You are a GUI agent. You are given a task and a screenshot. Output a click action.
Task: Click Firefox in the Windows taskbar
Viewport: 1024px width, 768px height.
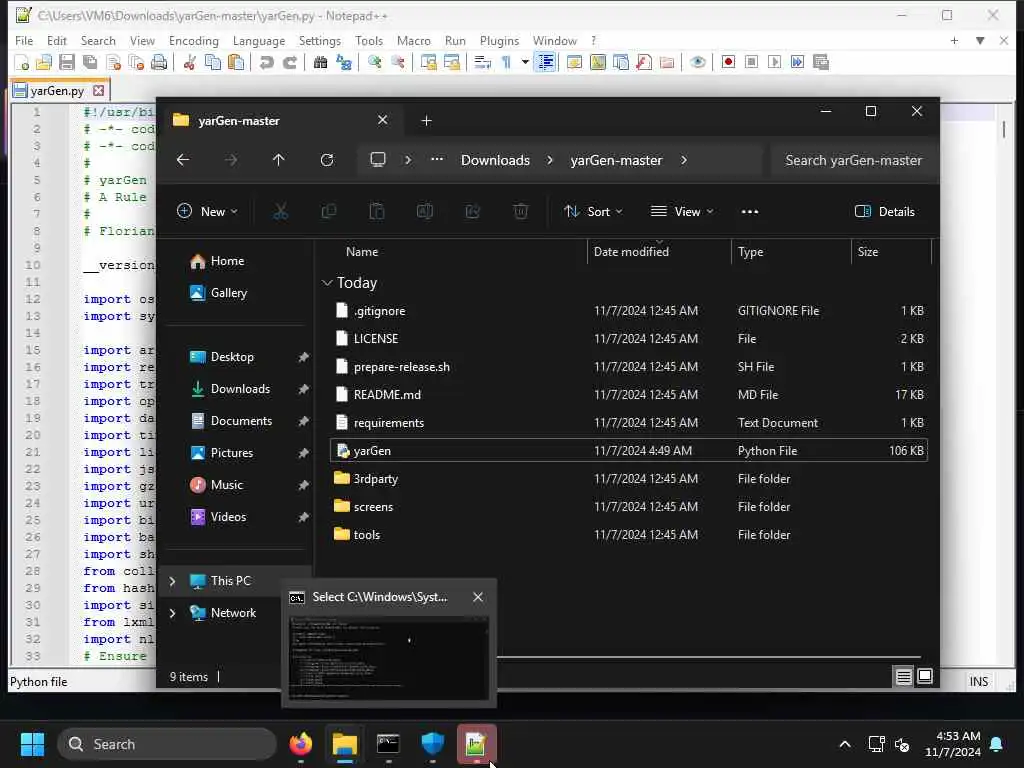301,744
